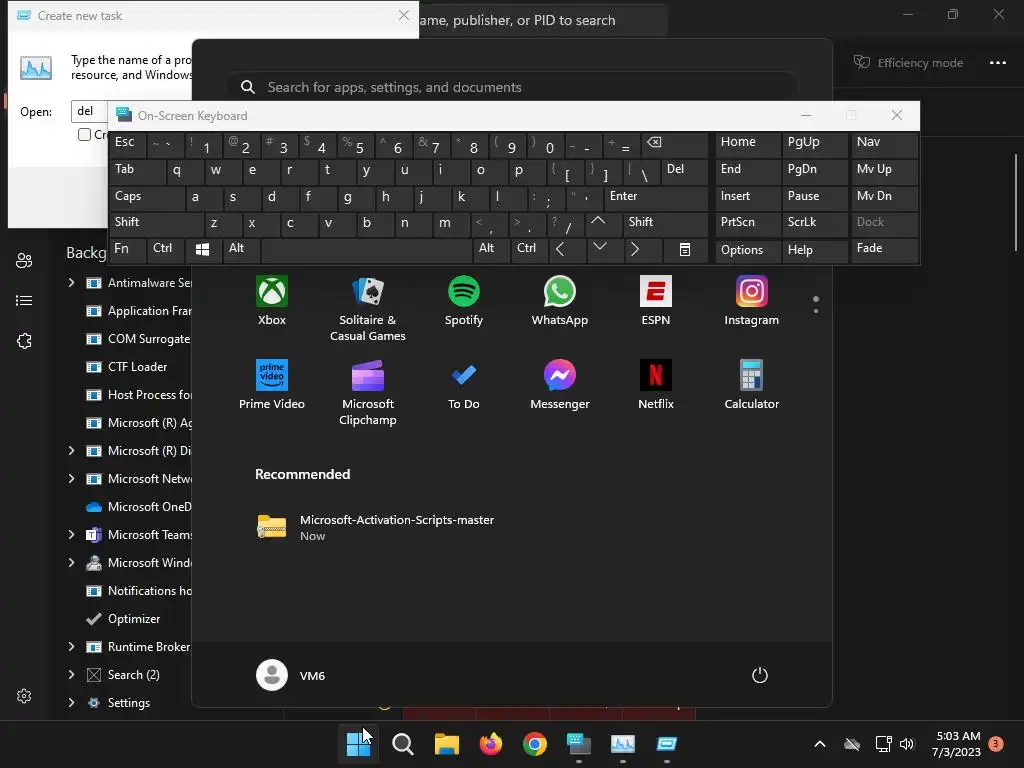Toggle ScrLk on On-Screen Keyboard

(x=814, y=223)
